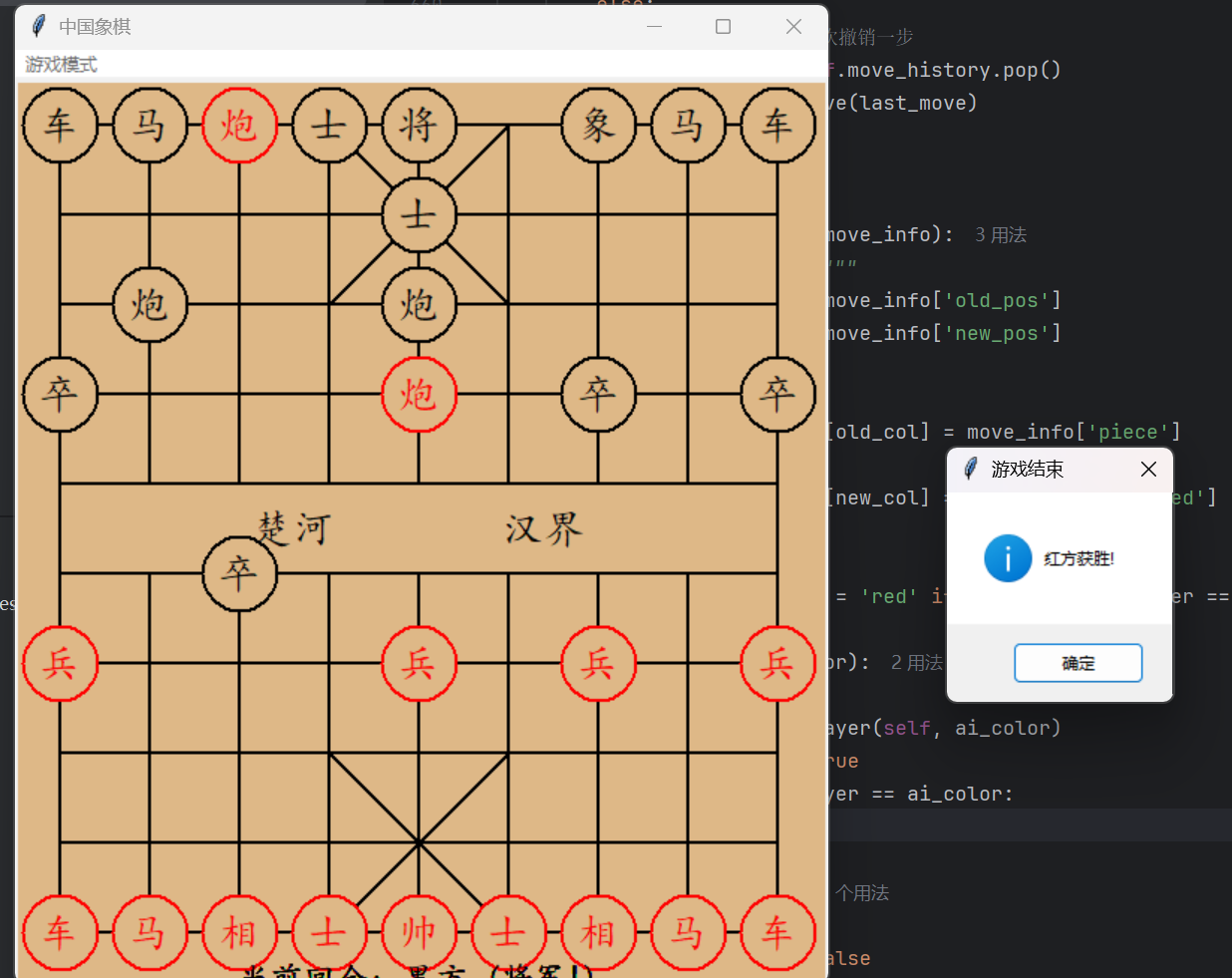Select the black 车 in the top-left corner

(x=60, y=126)
